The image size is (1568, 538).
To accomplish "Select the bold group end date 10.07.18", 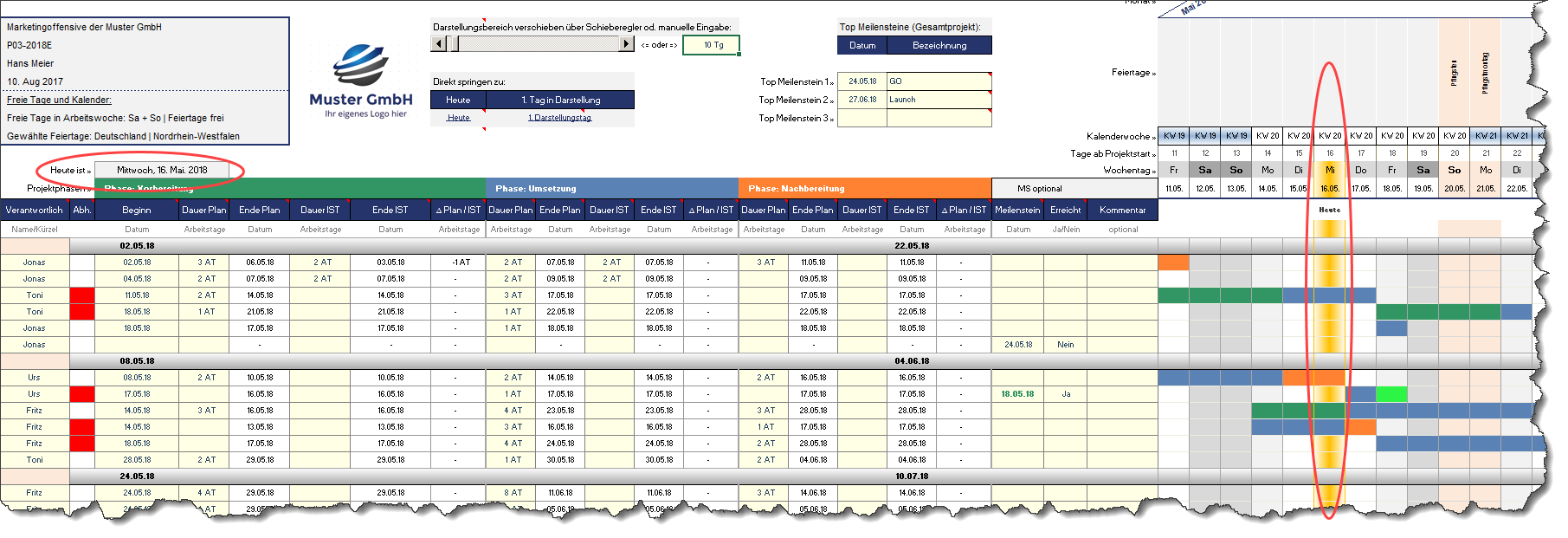I will pos(912,476).
